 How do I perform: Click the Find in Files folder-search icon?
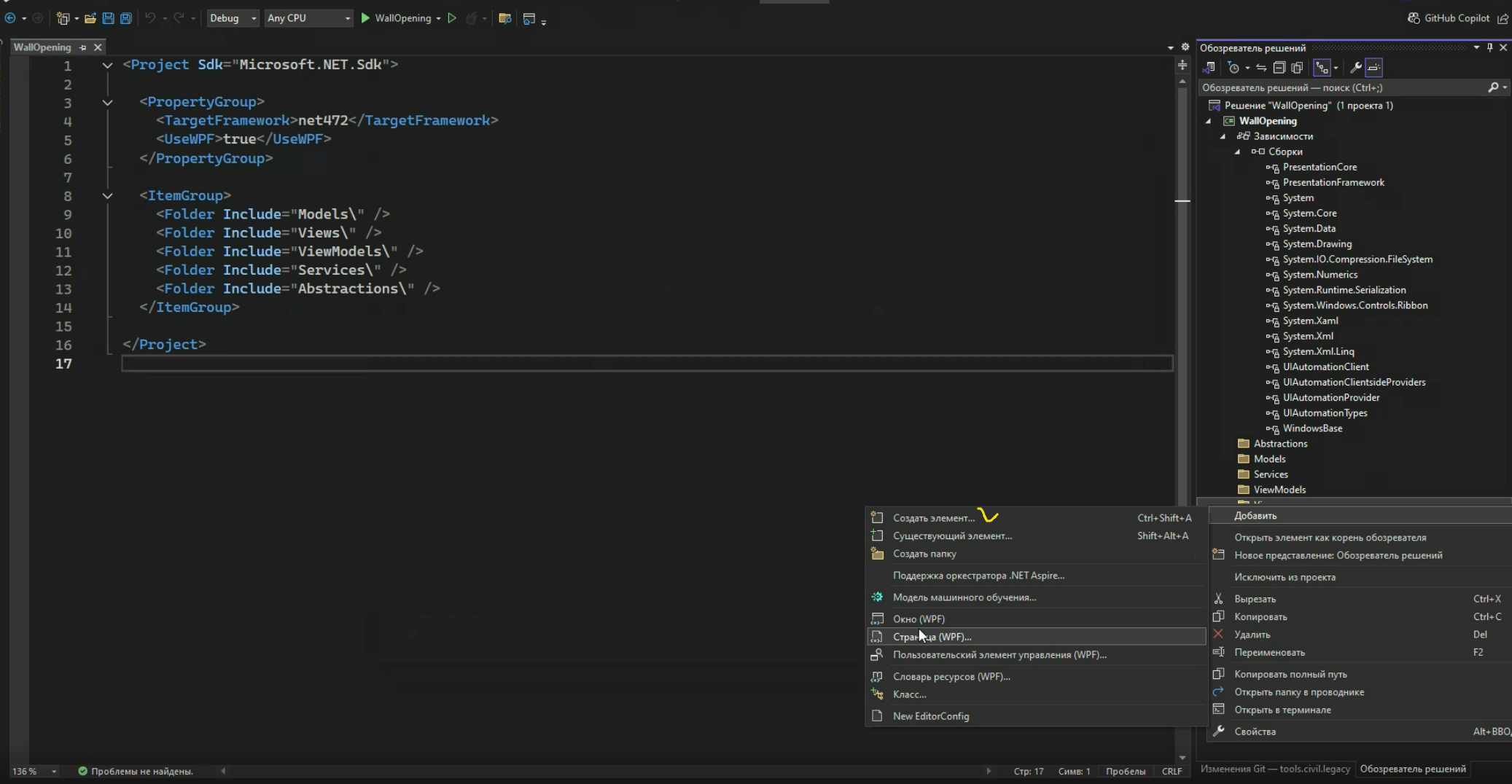pyautogui.click(x=504, y=18)
